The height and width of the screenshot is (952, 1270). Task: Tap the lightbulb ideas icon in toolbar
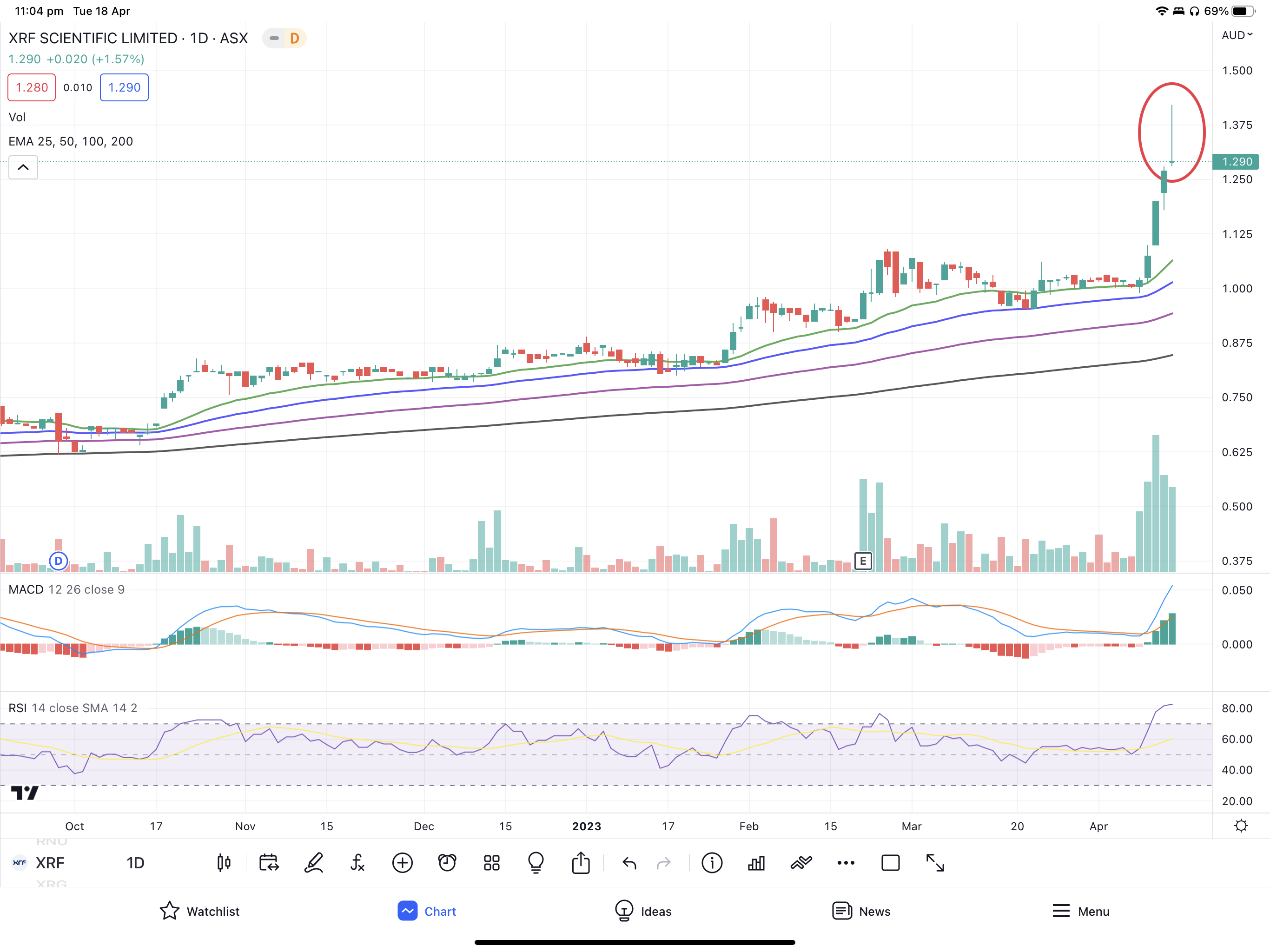(x=536, y=862)
